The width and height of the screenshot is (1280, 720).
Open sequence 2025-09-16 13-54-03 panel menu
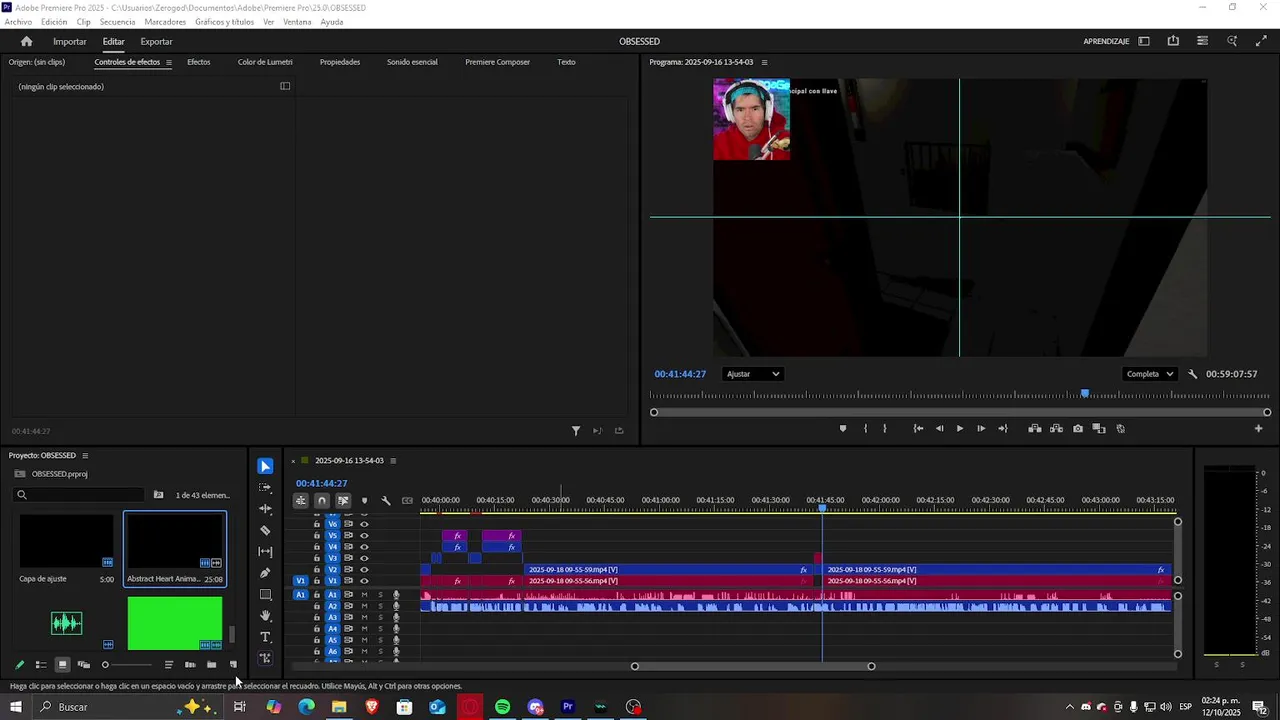click(x=393, y=461)
